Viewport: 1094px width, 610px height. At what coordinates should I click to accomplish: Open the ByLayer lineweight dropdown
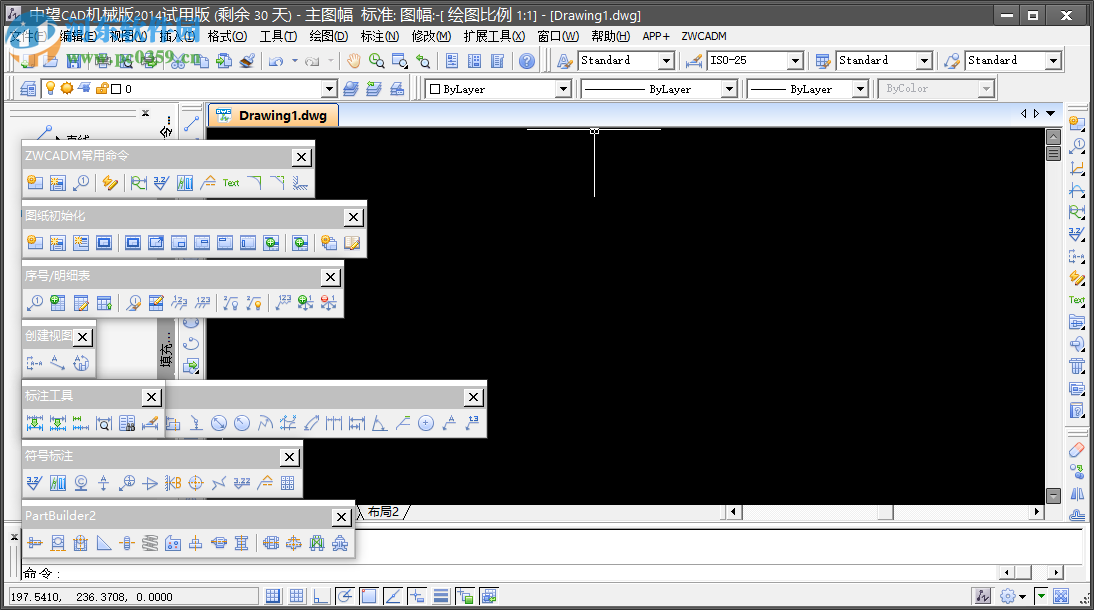click(x=860, y=89)
